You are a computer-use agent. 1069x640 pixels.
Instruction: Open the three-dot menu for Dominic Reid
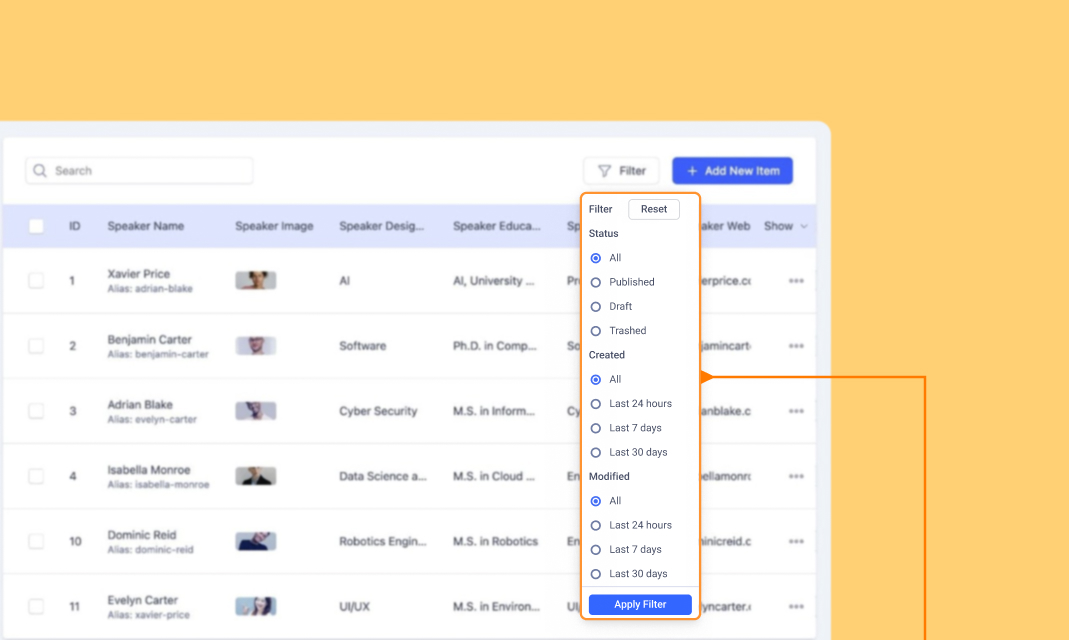(x=796, y=541)
